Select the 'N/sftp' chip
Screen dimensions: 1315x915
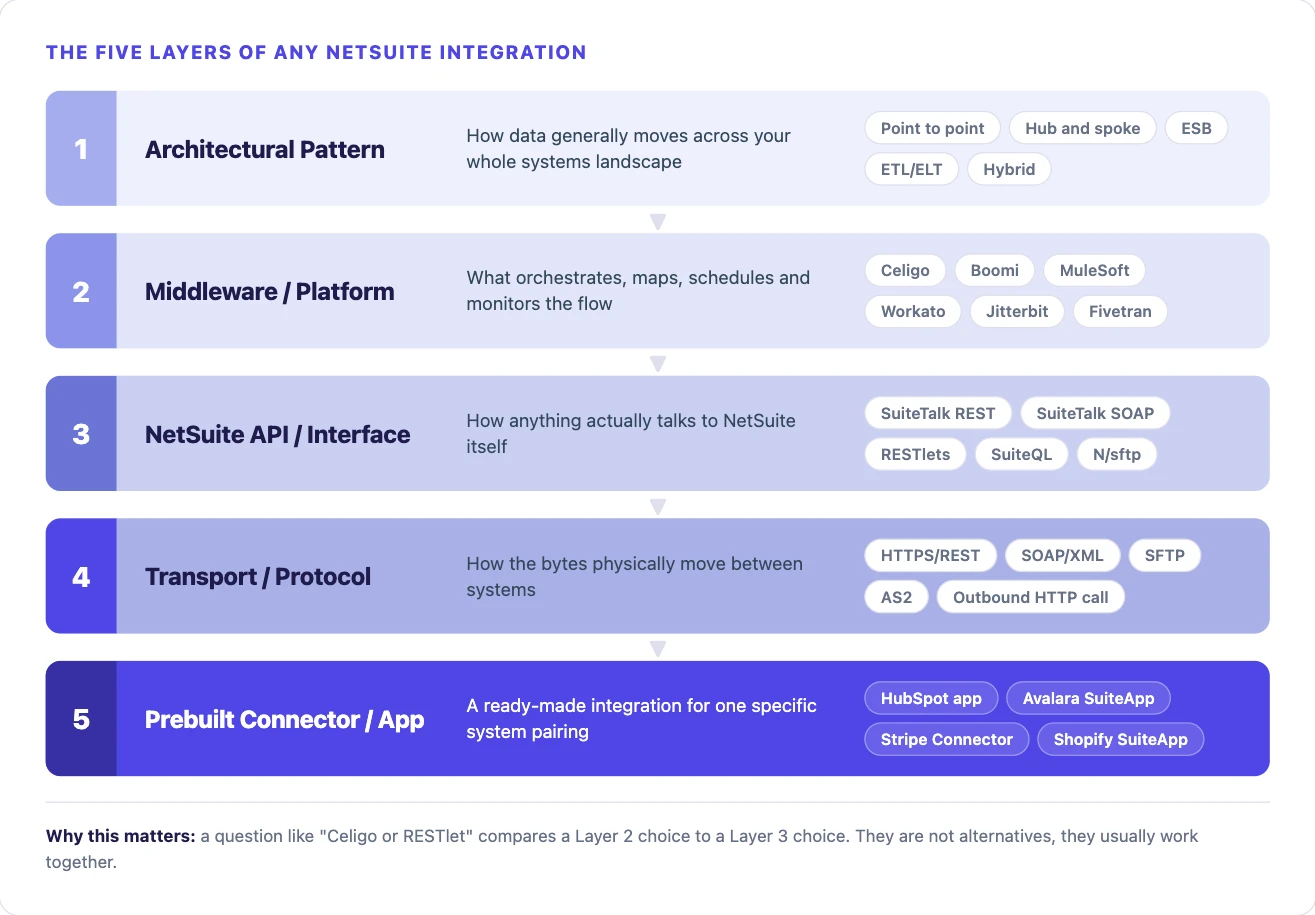click(x=1116, y=454)
